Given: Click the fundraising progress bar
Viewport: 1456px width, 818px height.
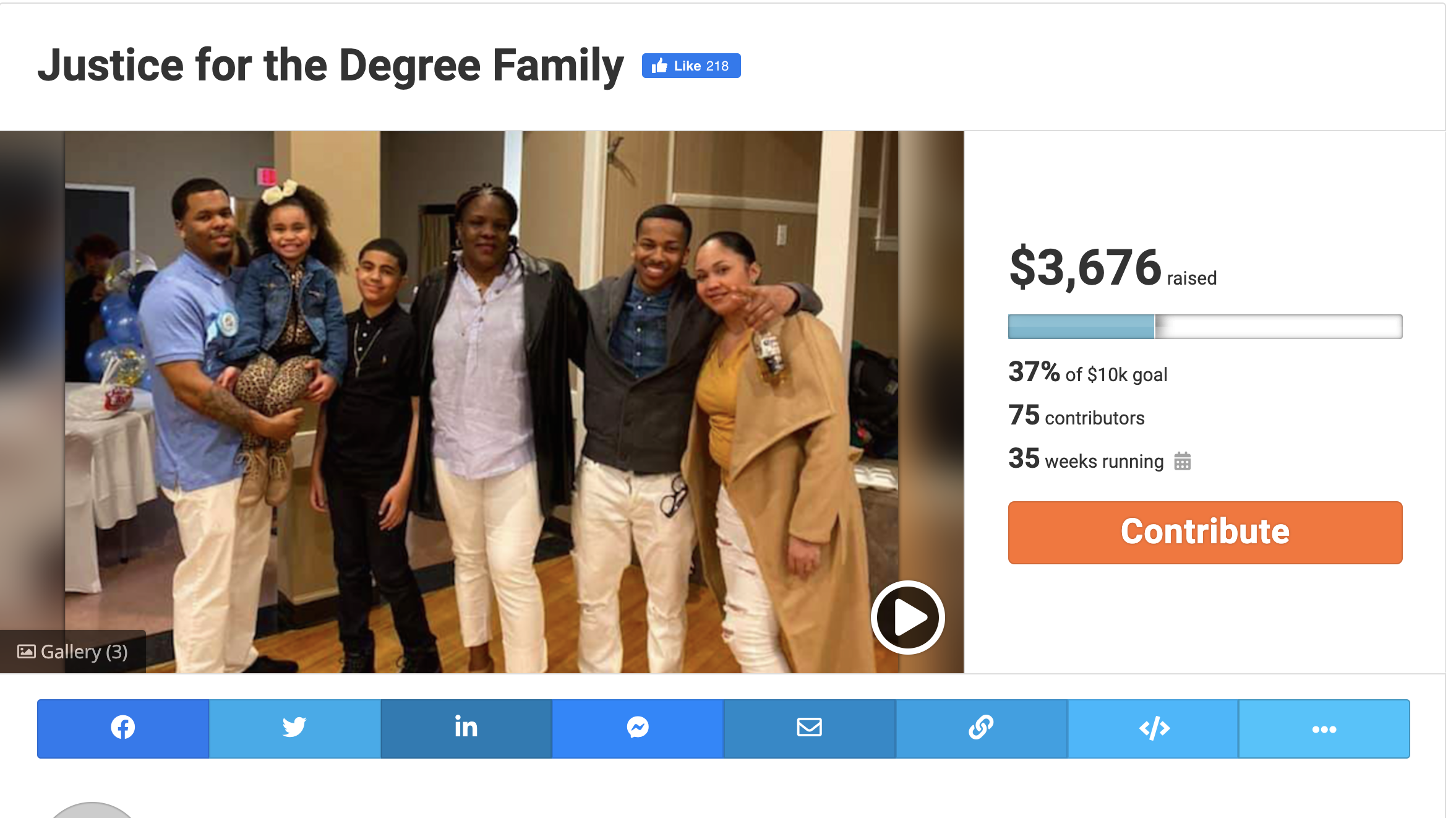Looking at the screenshot, I should click(1205, 327).
